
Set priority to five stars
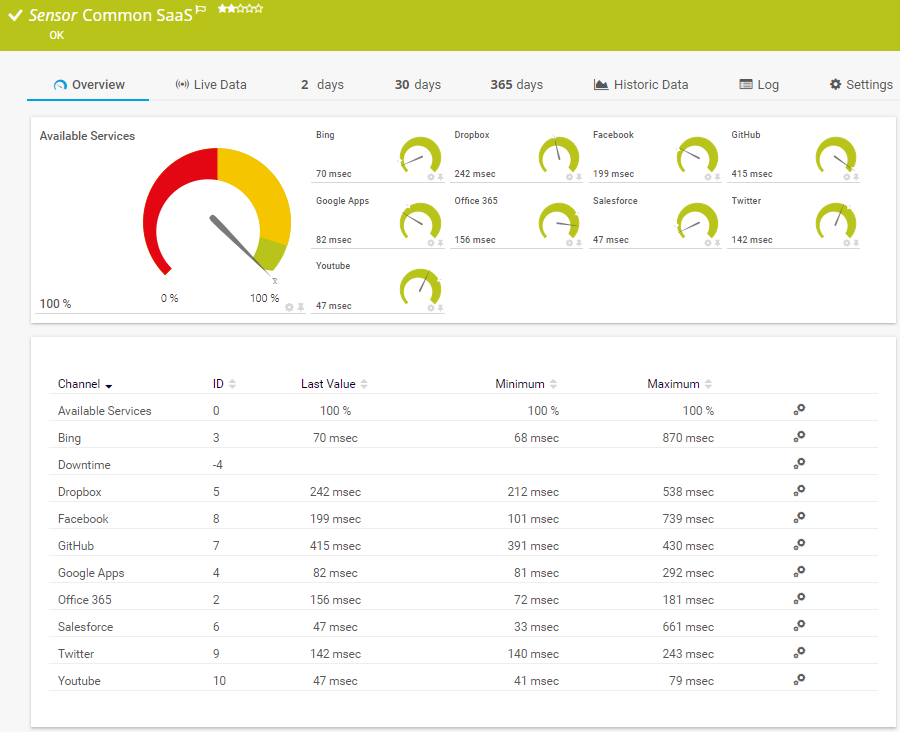tap(259, 8)
